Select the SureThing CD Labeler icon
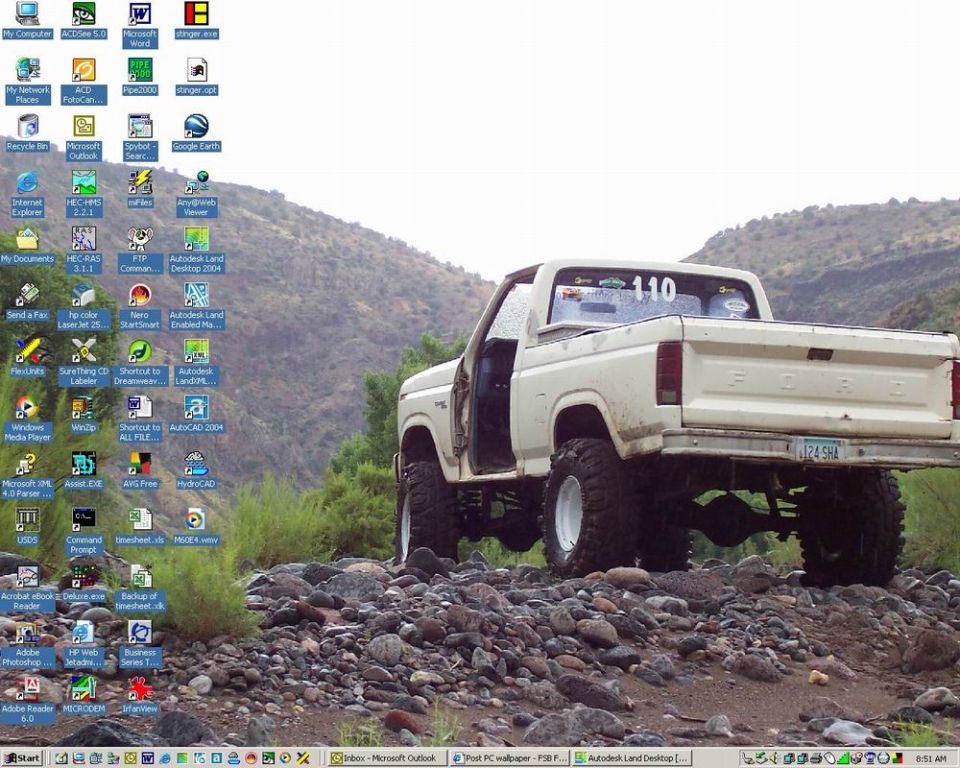 pos(83,363)
